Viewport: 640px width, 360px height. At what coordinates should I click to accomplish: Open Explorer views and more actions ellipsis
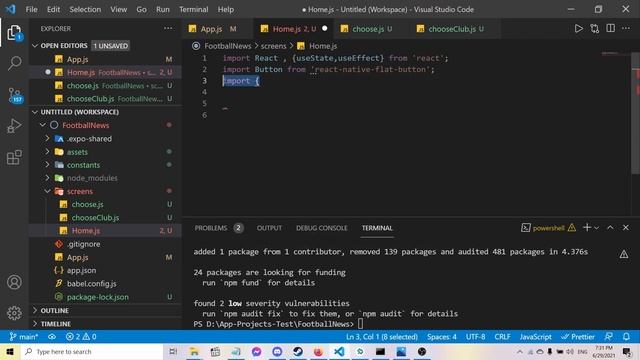(x=168, y=28)
